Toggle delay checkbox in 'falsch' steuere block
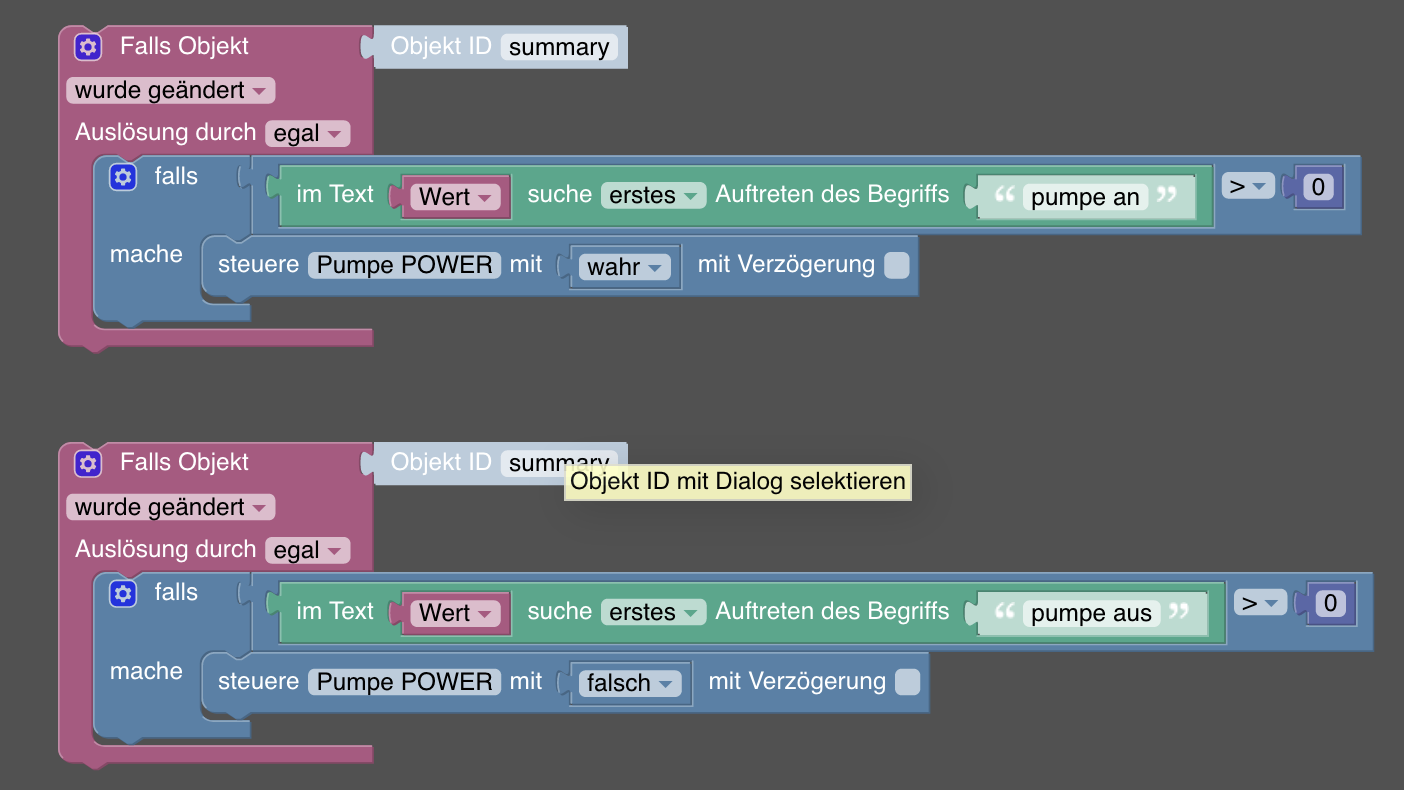 coord(907,682)
